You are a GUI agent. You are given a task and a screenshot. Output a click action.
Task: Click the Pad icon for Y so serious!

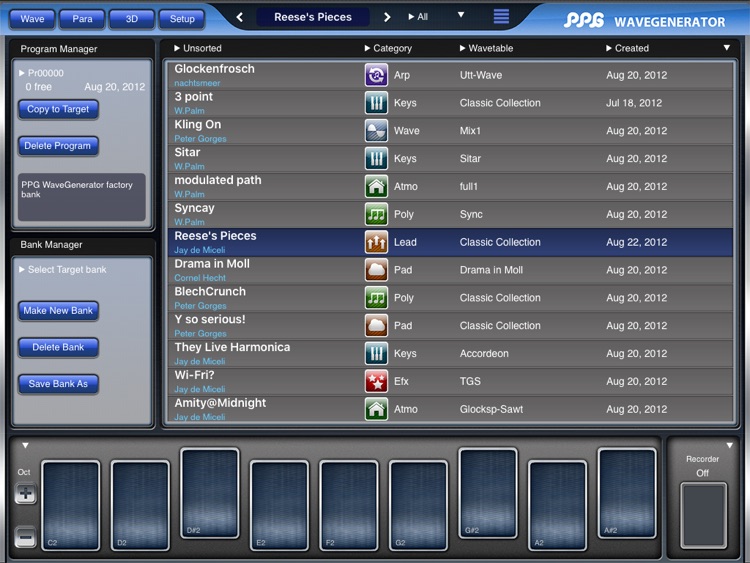pyautogui.click(x=376, y=326)
